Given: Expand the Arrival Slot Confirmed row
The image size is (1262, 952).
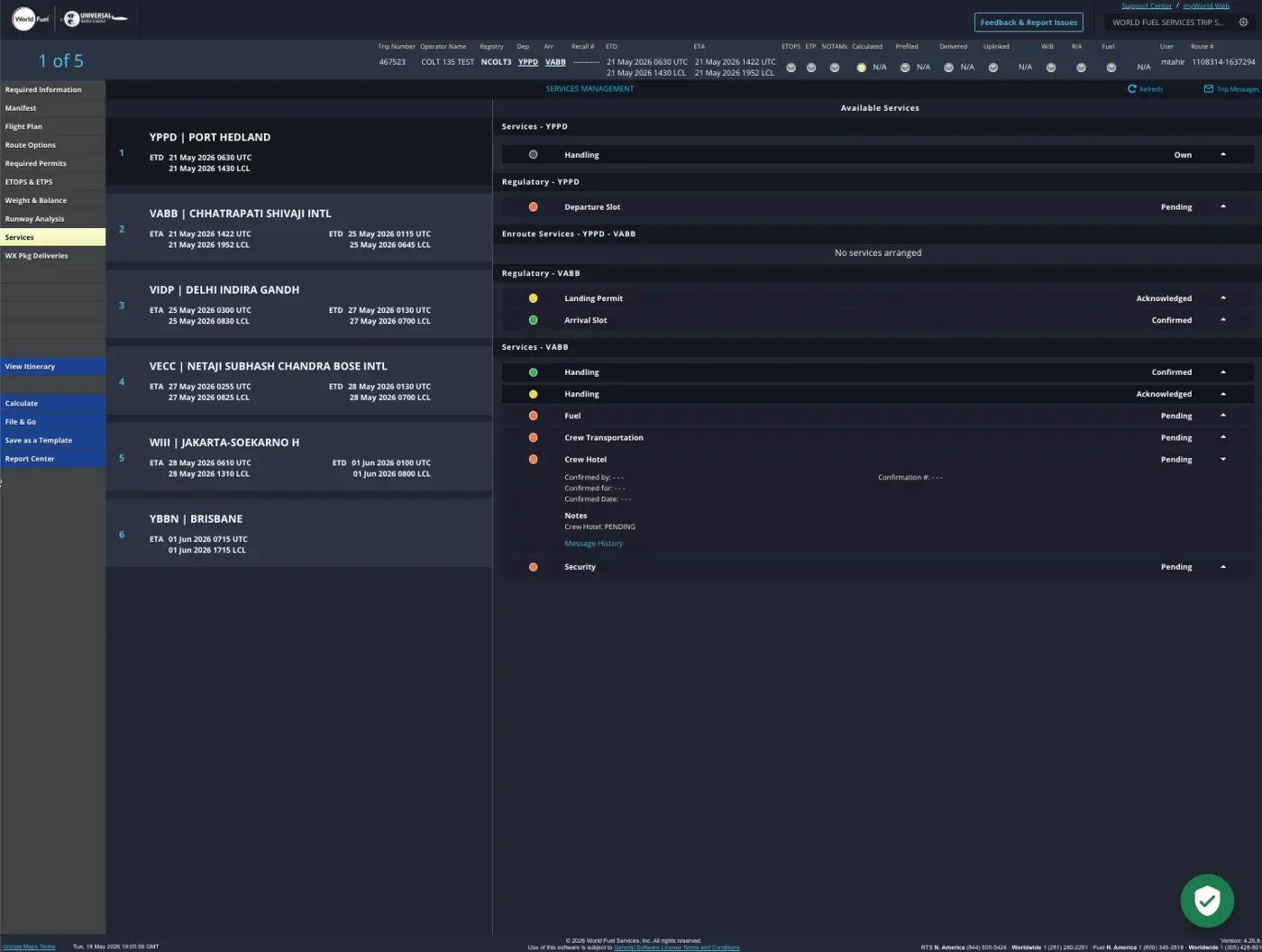Looking at the screenshot, I should point(1223,320).
